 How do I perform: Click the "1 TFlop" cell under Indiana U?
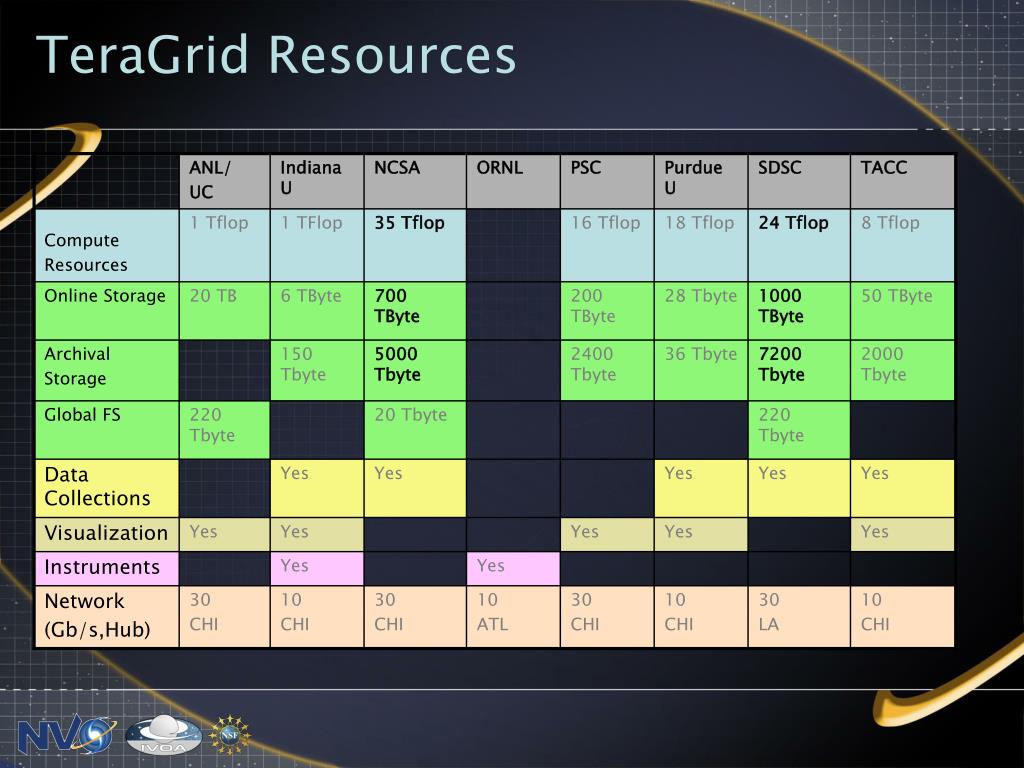click(317, 246)
